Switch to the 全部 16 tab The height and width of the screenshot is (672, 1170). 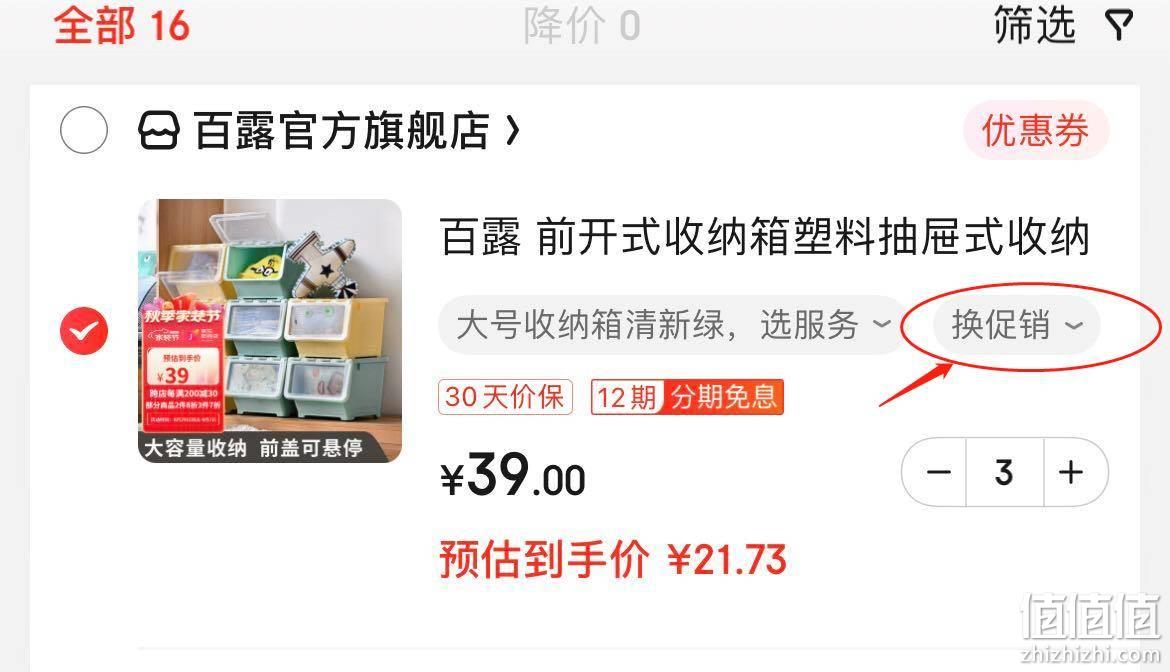[122, 25]
